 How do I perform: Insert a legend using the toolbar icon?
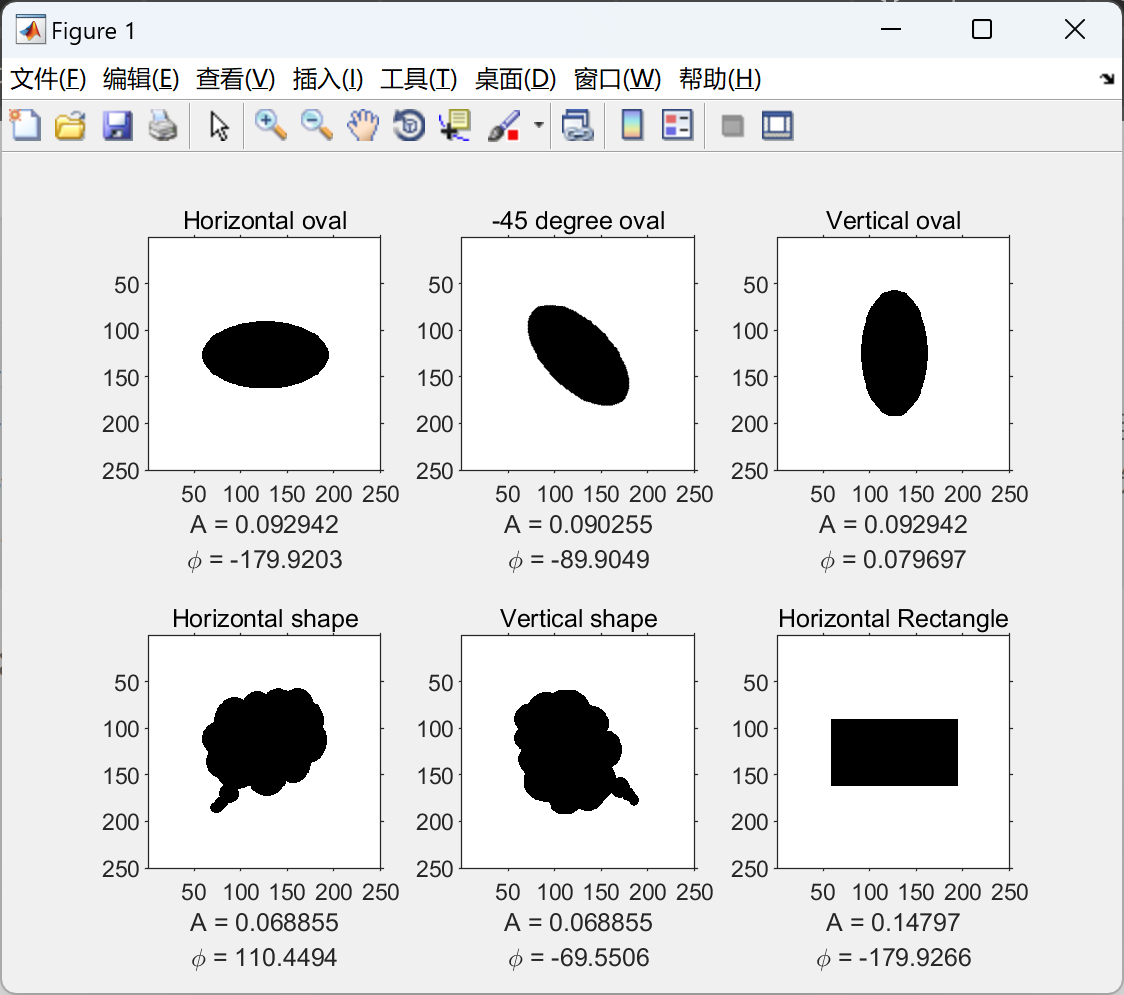coord(677,125)
